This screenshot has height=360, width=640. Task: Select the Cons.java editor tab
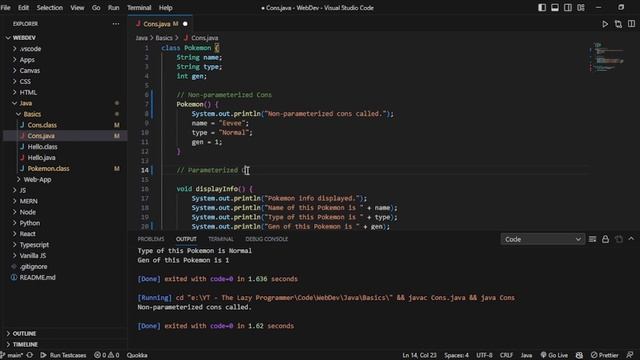click(x=160, y=24)
